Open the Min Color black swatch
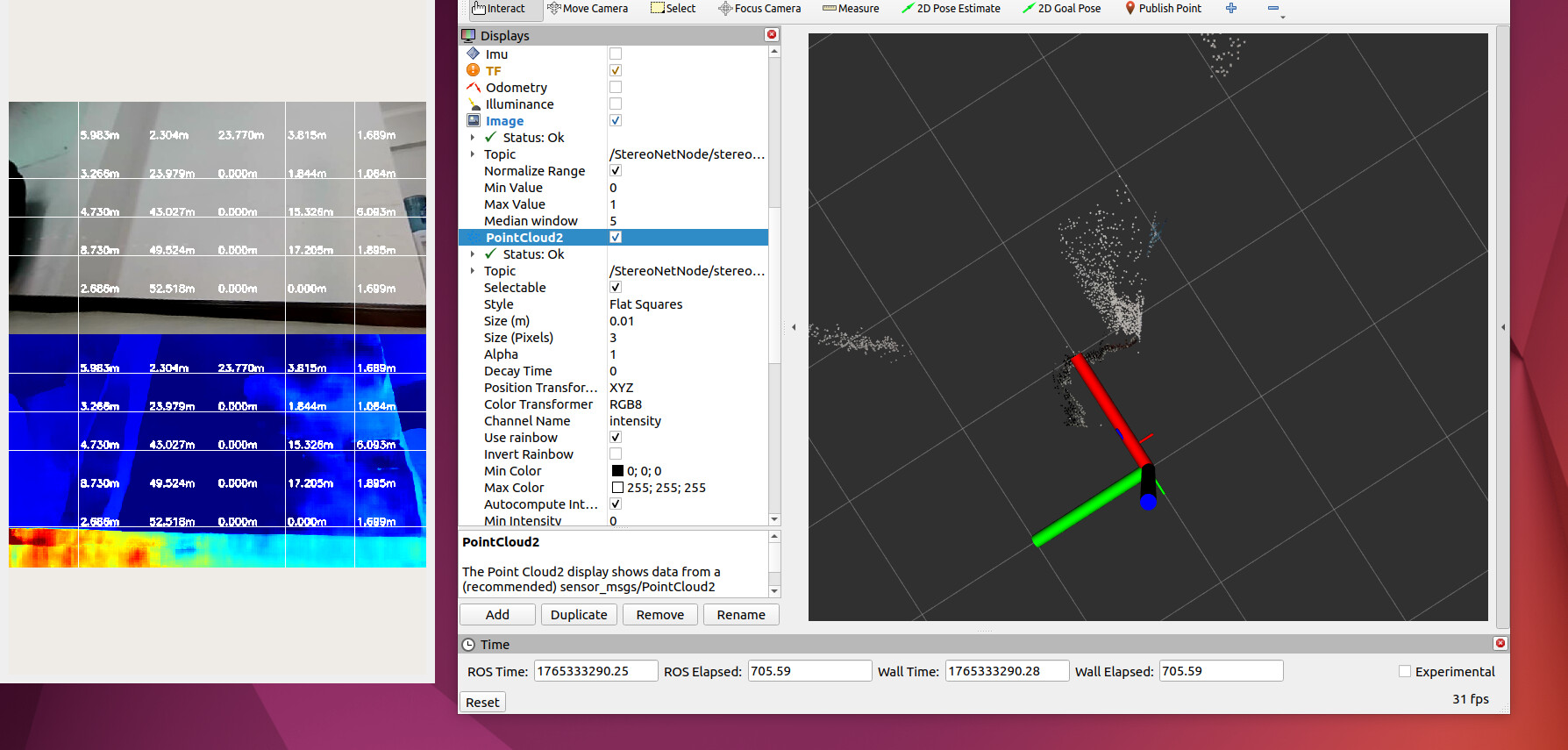Image resolution: width=1568 pixels, height=750 pixels. (x=617, y=471)
